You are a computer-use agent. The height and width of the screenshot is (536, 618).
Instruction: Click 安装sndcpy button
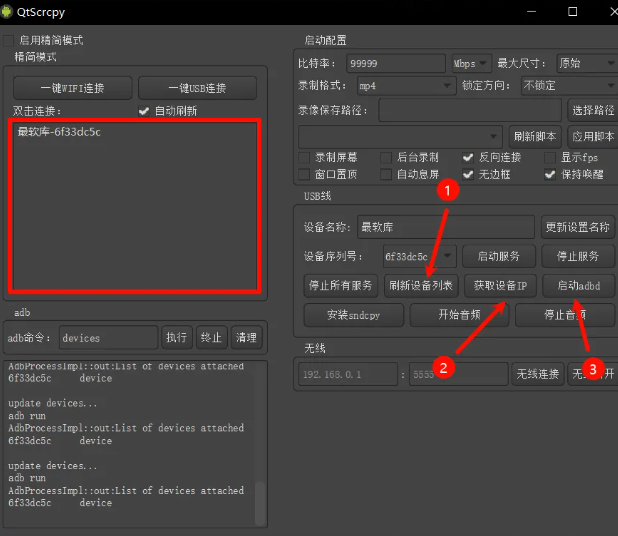353,314
